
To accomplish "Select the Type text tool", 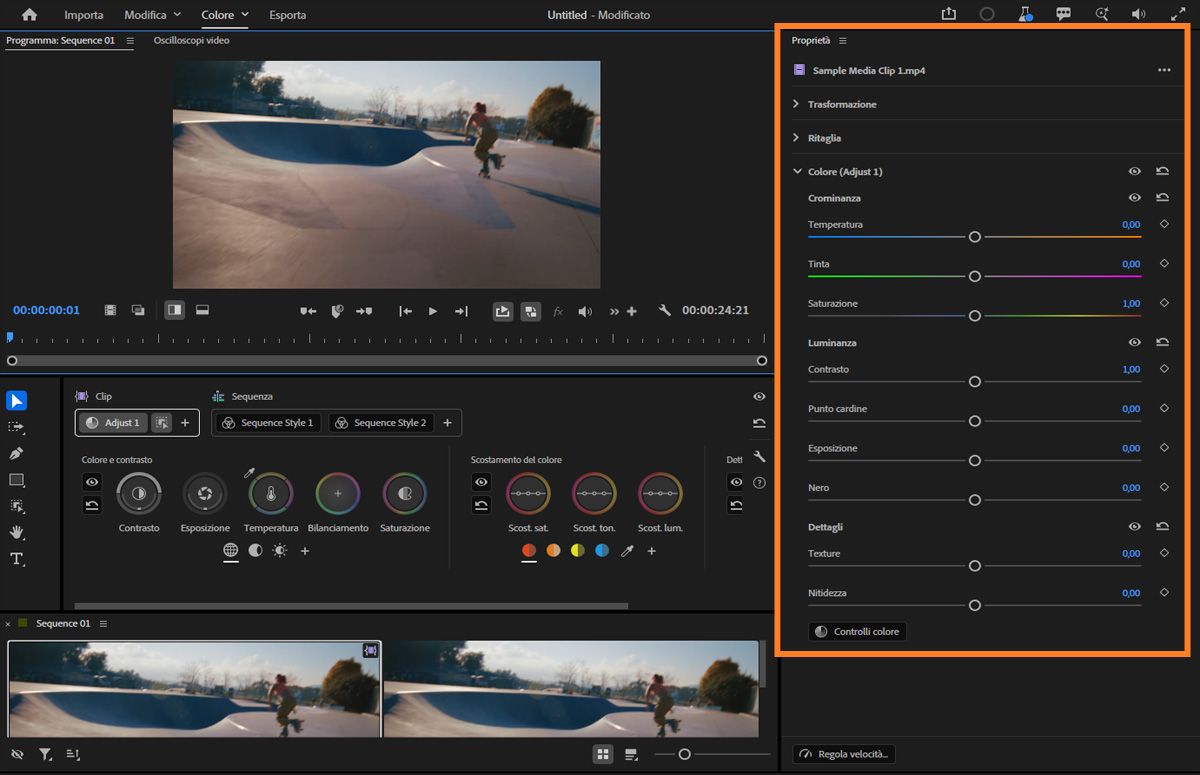I will (16, 559).
